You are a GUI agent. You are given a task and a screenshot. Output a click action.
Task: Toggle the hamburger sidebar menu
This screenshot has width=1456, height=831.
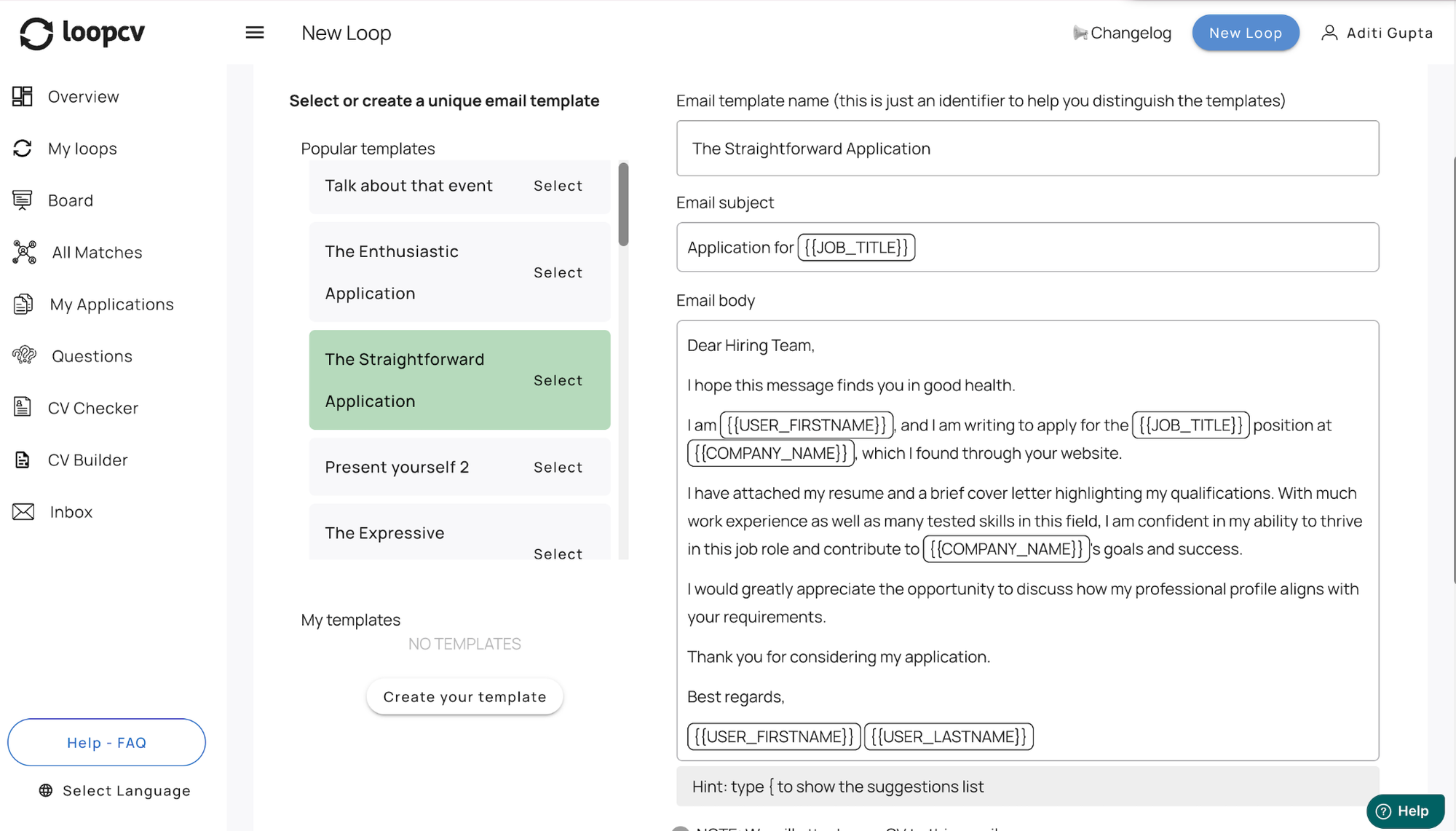[x=255, y=33]
